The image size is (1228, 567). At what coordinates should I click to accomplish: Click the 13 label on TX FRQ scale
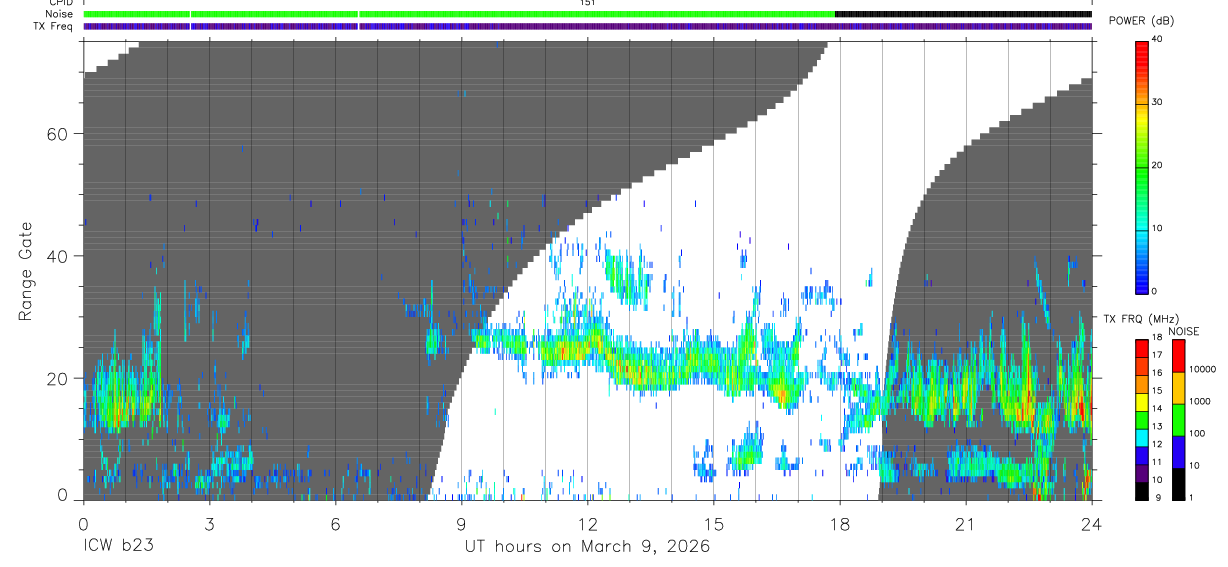coord(1157,426)
